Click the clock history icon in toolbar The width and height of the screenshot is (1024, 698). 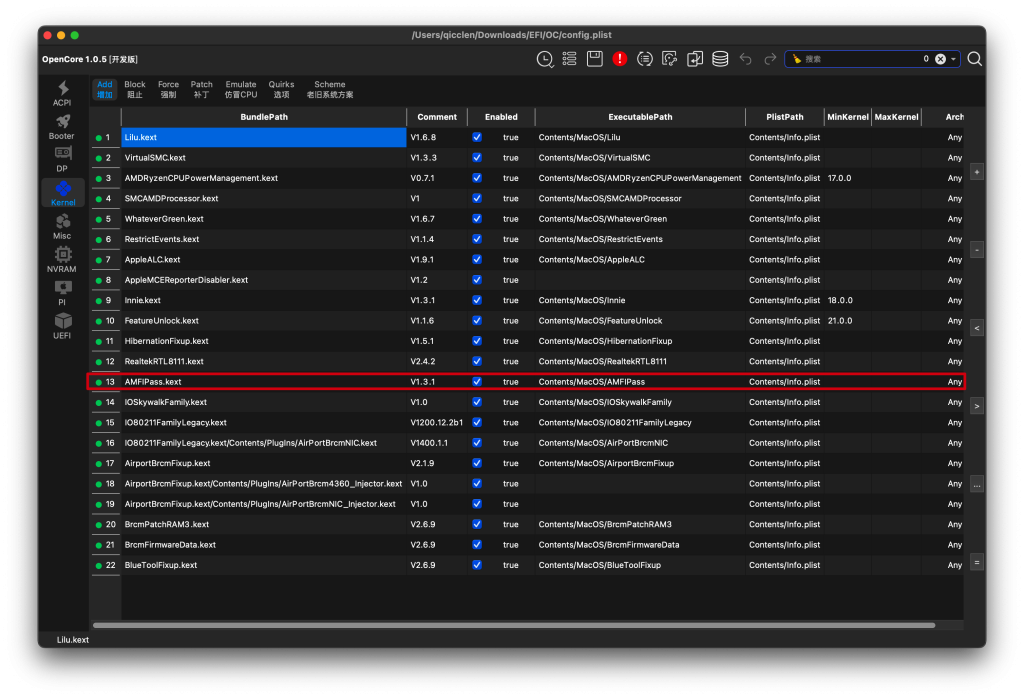tap(545, 59)
